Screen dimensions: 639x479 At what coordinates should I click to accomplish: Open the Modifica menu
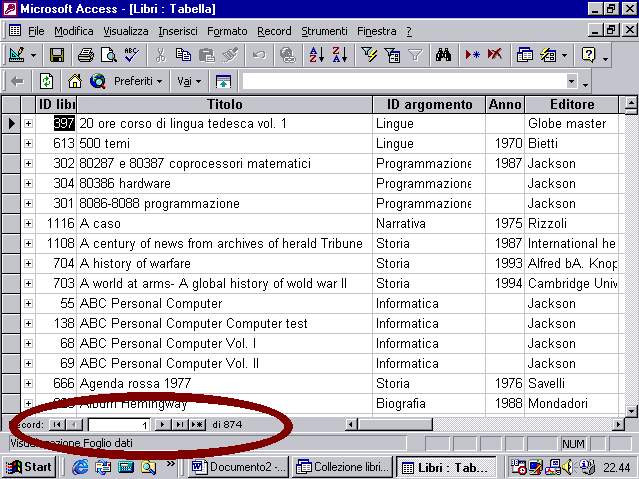[74, 31]
